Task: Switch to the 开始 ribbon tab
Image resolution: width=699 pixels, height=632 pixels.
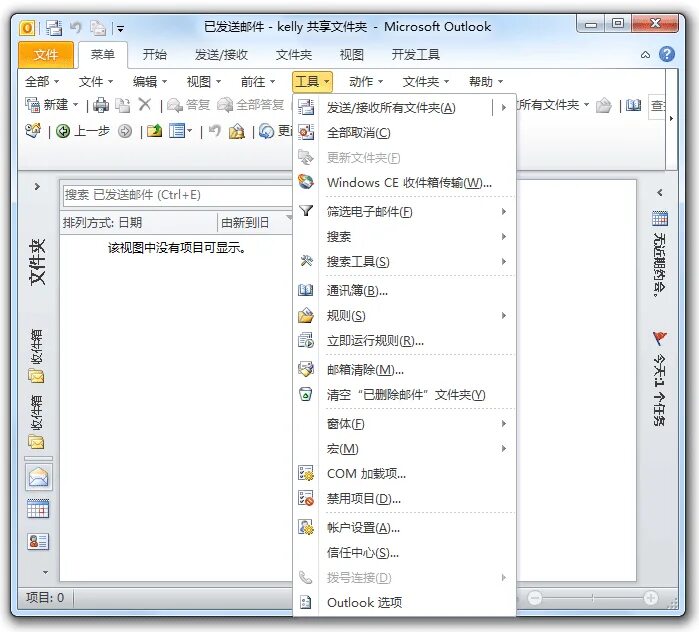Action: 155,54
